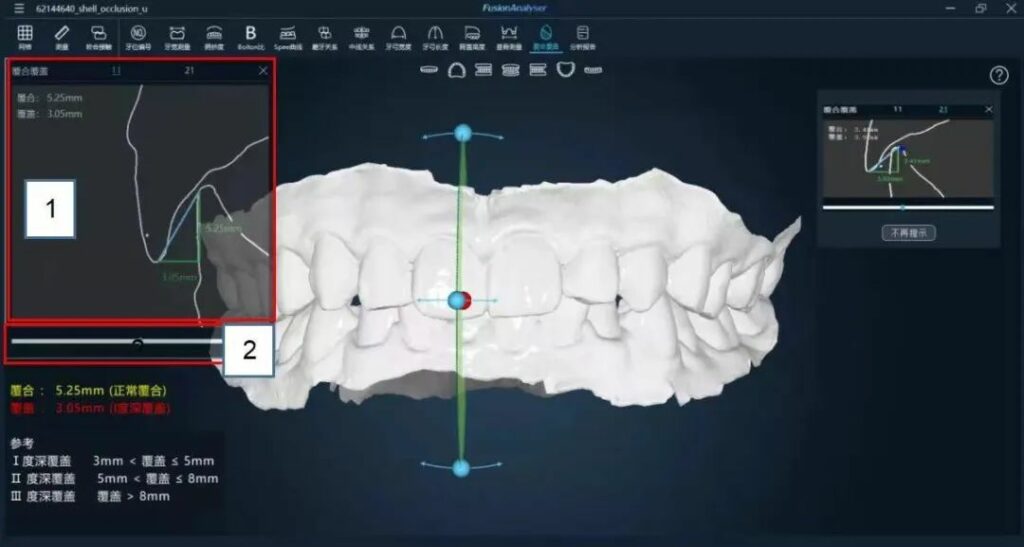Click the 不再提示 button
1024x547 pixels.
908,232
